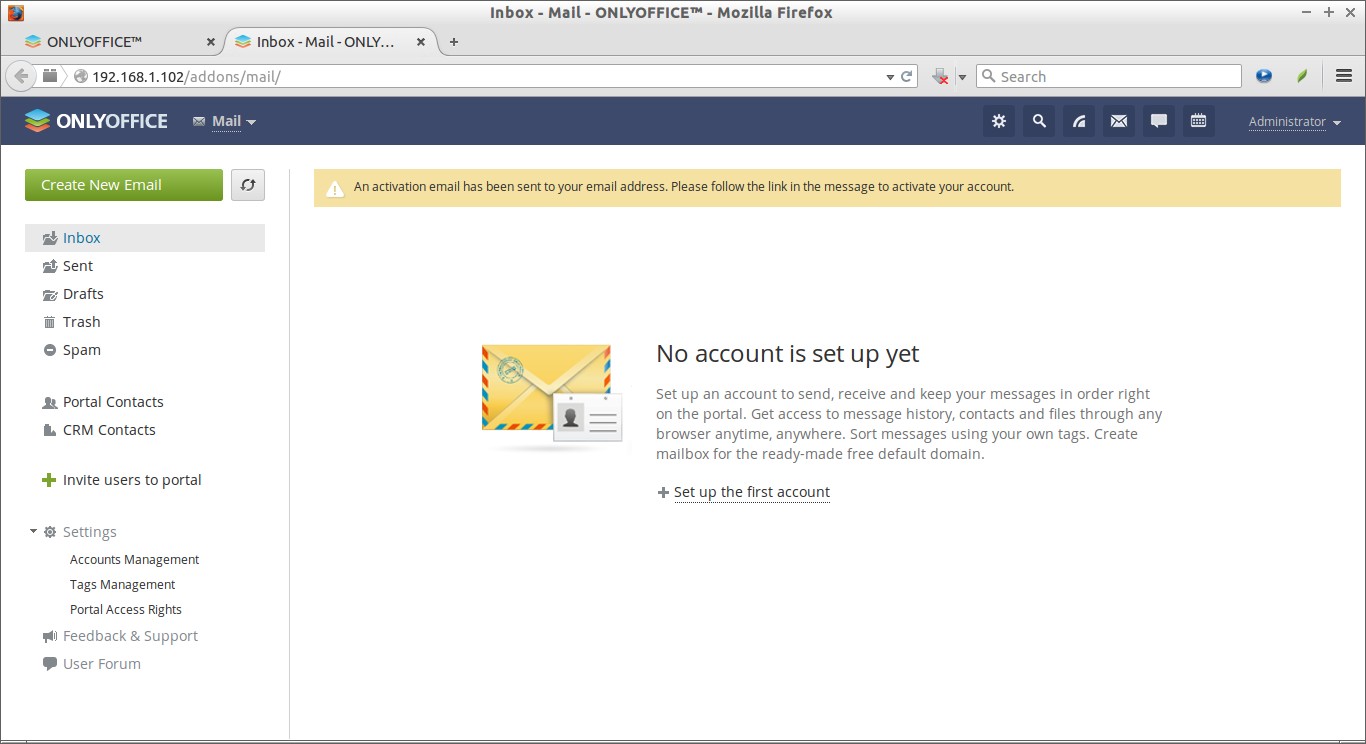Click the blue globe toolbar icon
The image size is (1366, 744).
tap(1264, 76)
